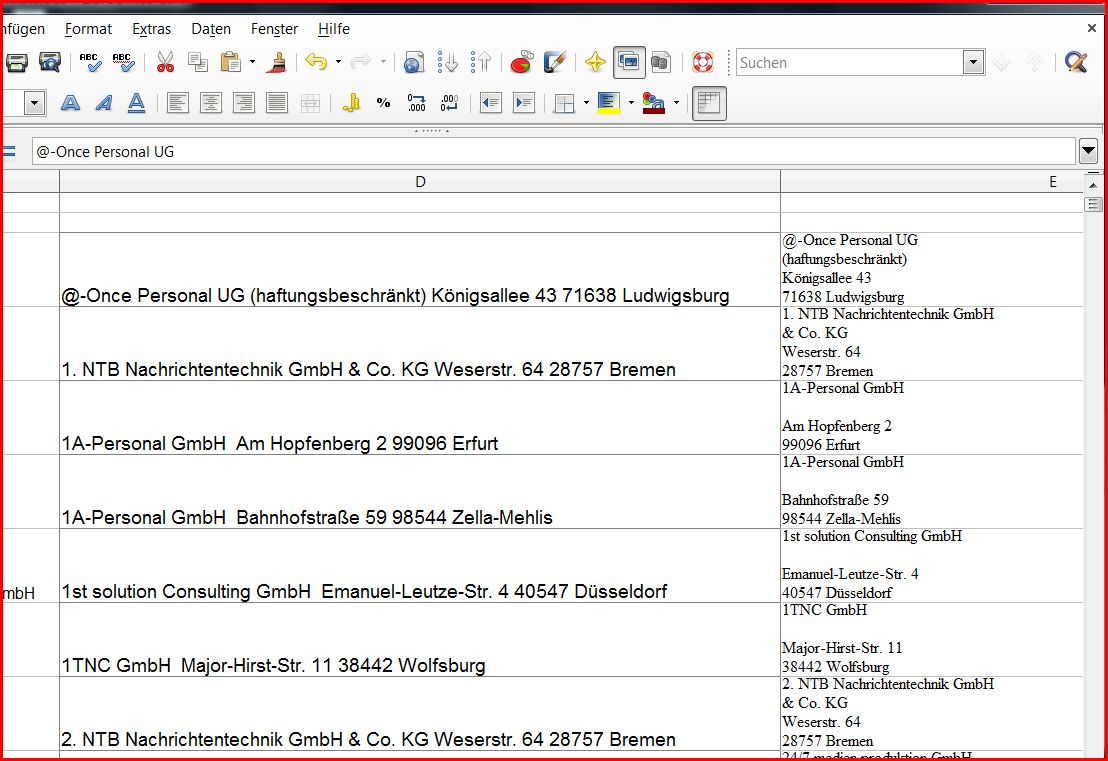Sort ascending with the down-arrow icon

tap(447, 62)
